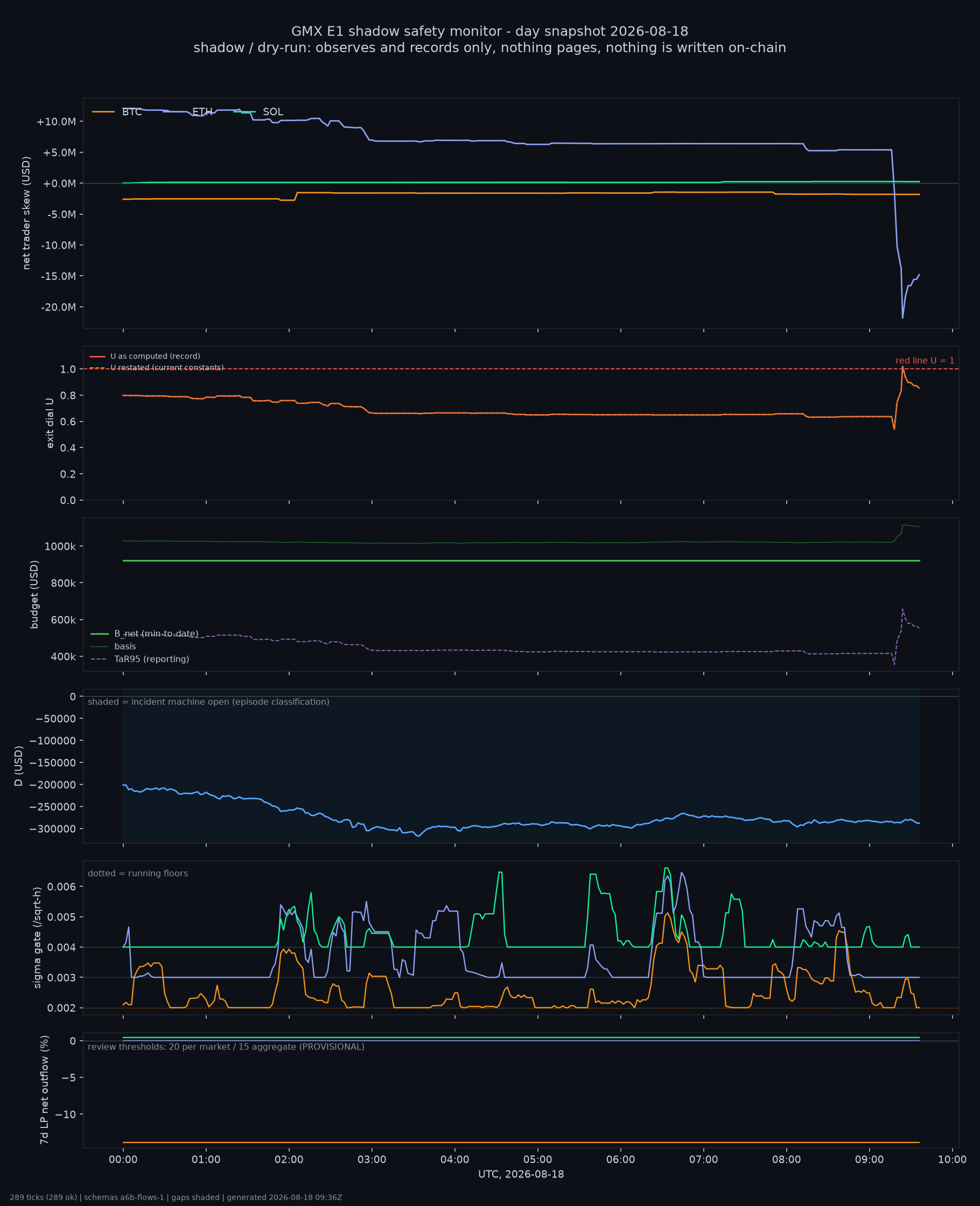Click the '1000k' budget axis tick
The image size is (980, 1206).
[x=60, y=546]
